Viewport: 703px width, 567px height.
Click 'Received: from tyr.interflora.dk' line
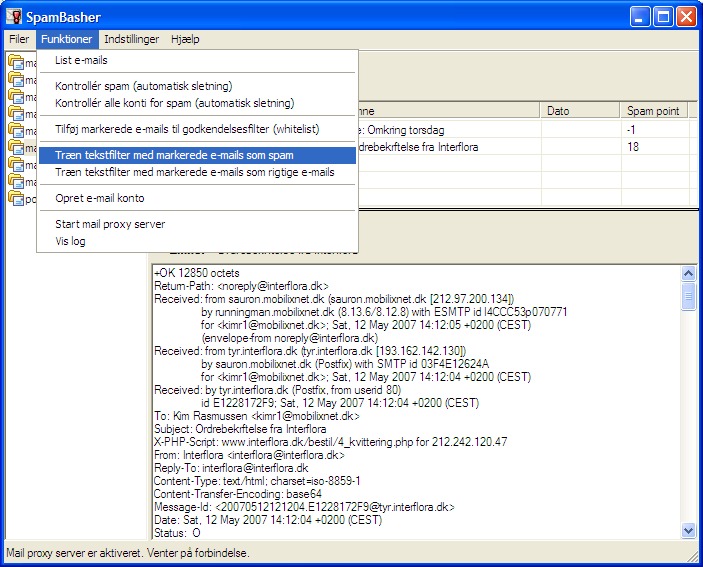310,351
